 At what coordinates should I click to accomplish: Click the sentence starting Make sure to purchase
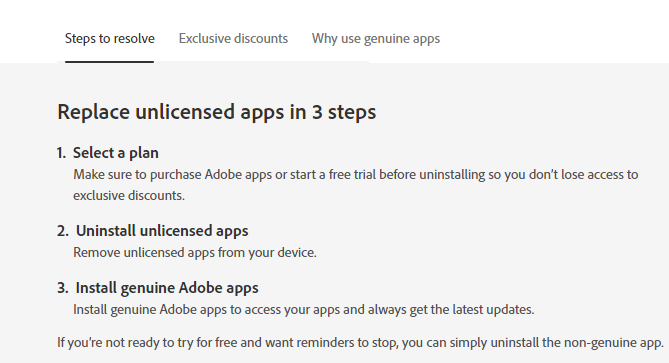pos(356,185)
